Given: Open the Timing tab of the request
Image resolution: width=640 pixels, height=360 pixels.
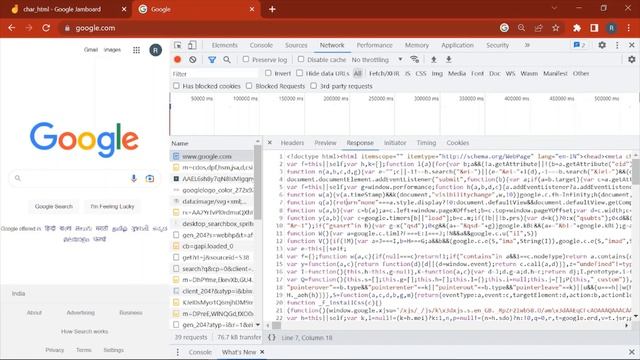Looking at the screenshot, I should pyautogui.click(x=426, y=143).
